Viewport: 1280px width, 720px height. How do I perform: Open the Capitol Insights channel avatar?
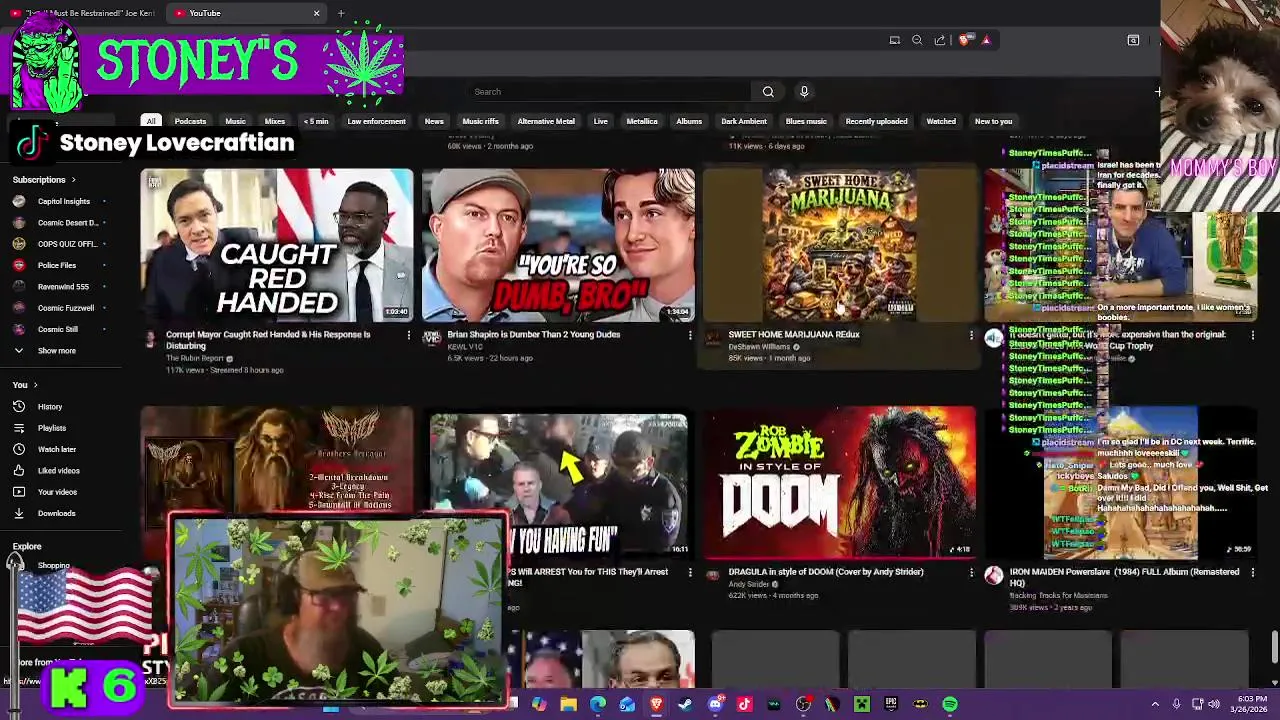point(19,201)
